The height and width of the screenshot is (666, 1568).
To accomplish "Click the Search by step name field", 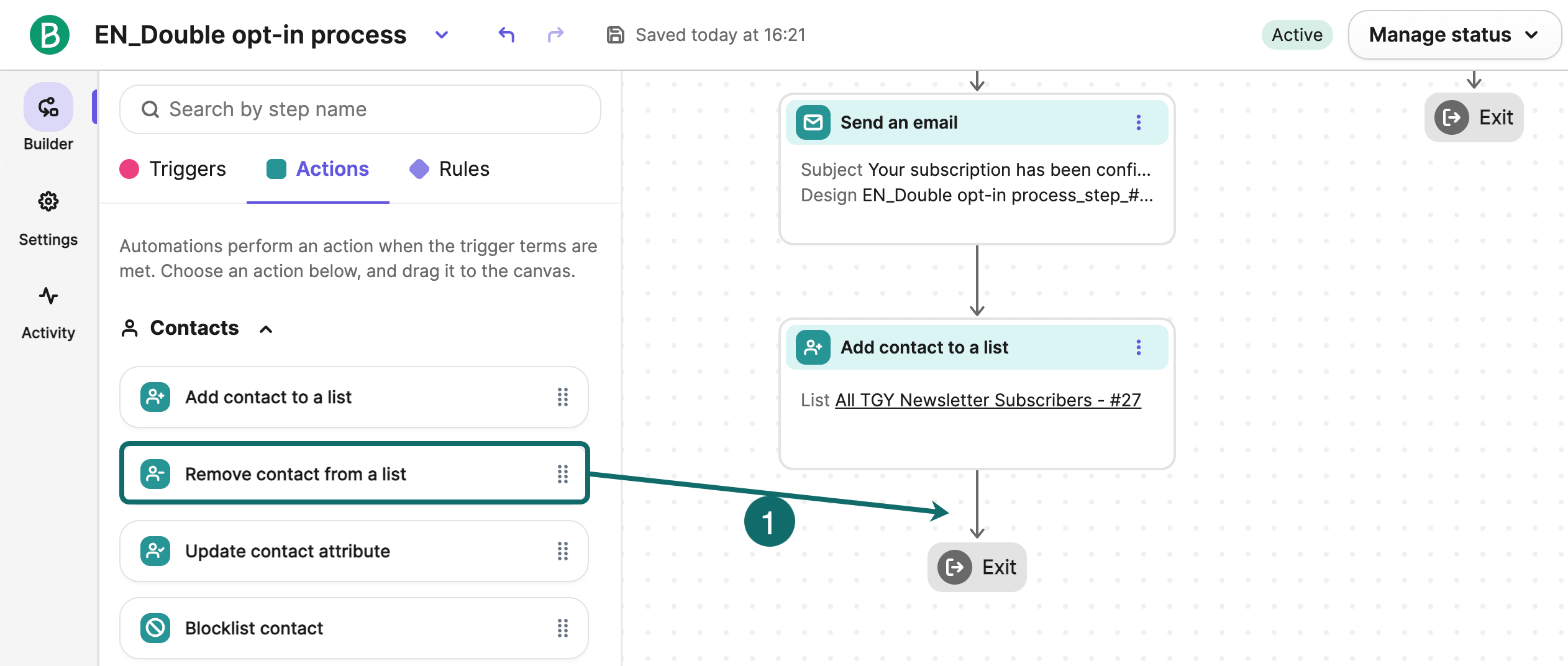I will coord(360,109).
